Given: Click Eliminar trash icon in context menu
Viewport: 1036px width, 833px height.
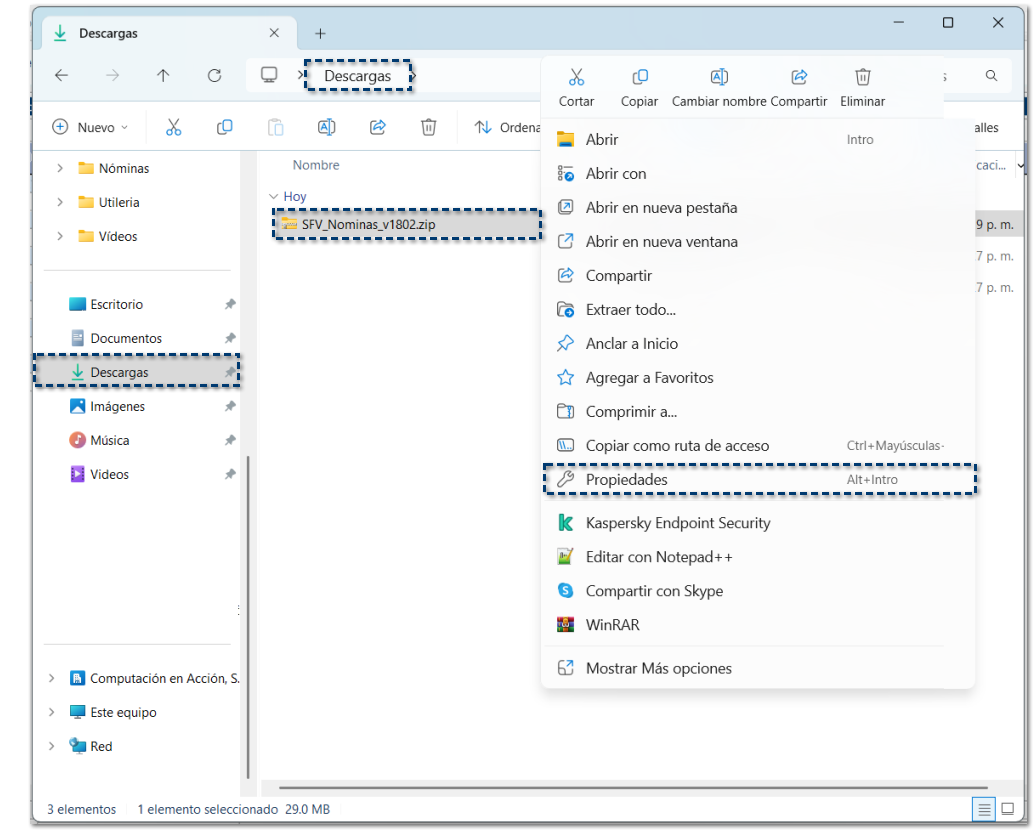Looking at the screenshot, I should tap(862, 77).
